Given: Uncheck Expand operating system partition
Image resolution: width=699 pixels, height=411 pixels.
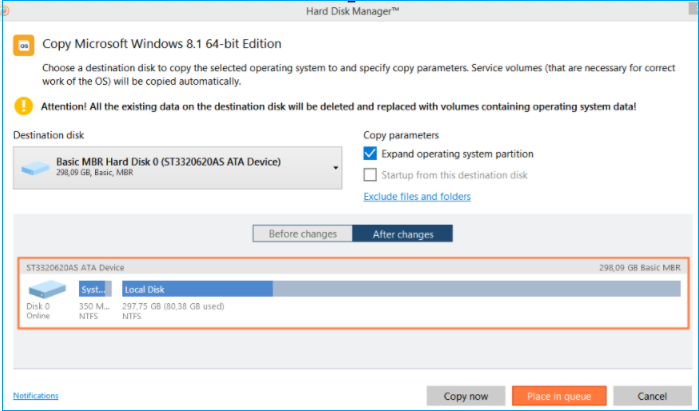Looking at the screenshot, I should click(371, 154).
